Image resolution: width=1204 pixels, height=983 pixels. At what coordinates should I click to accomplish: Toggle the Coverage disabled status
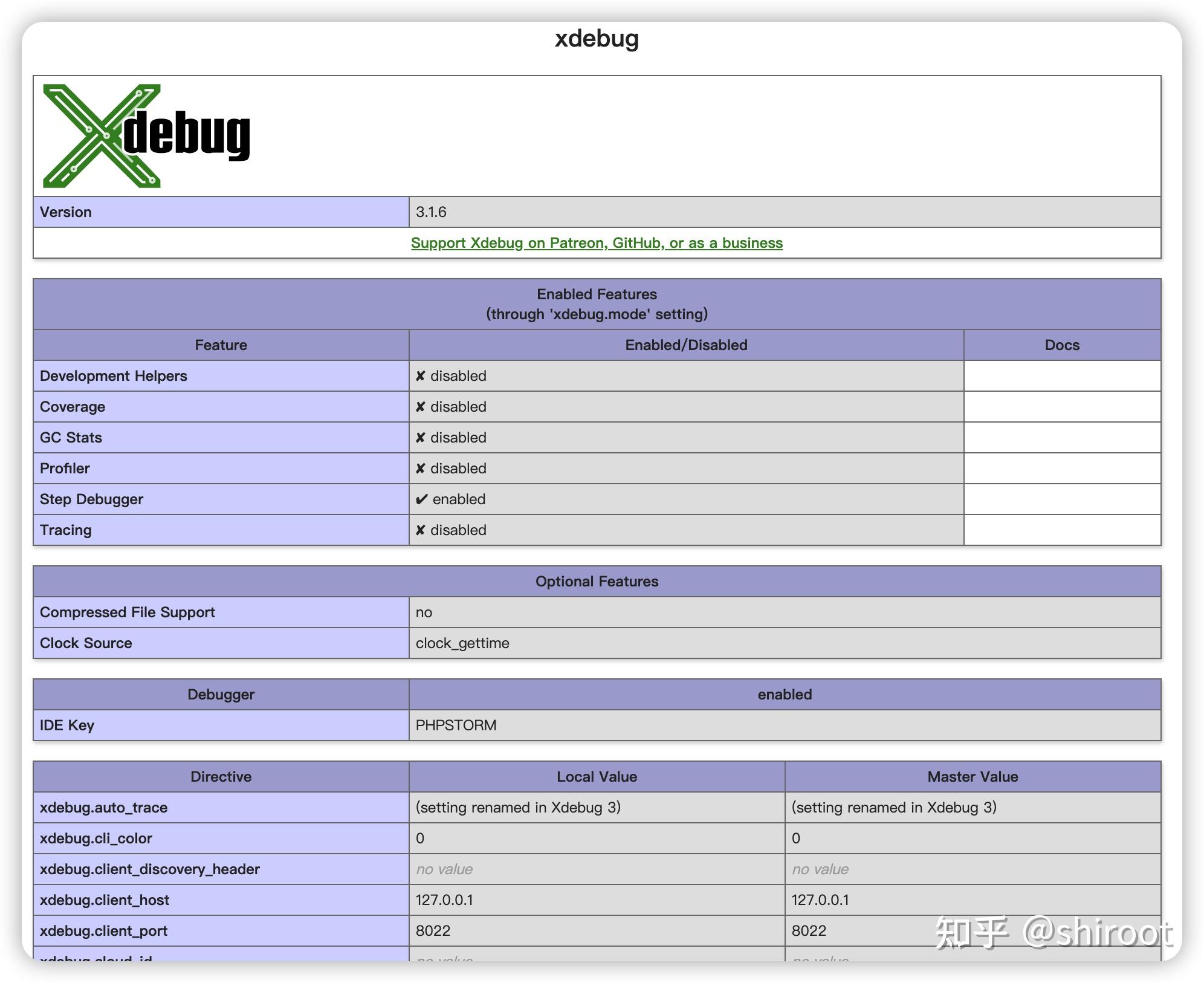pos(450,406)
